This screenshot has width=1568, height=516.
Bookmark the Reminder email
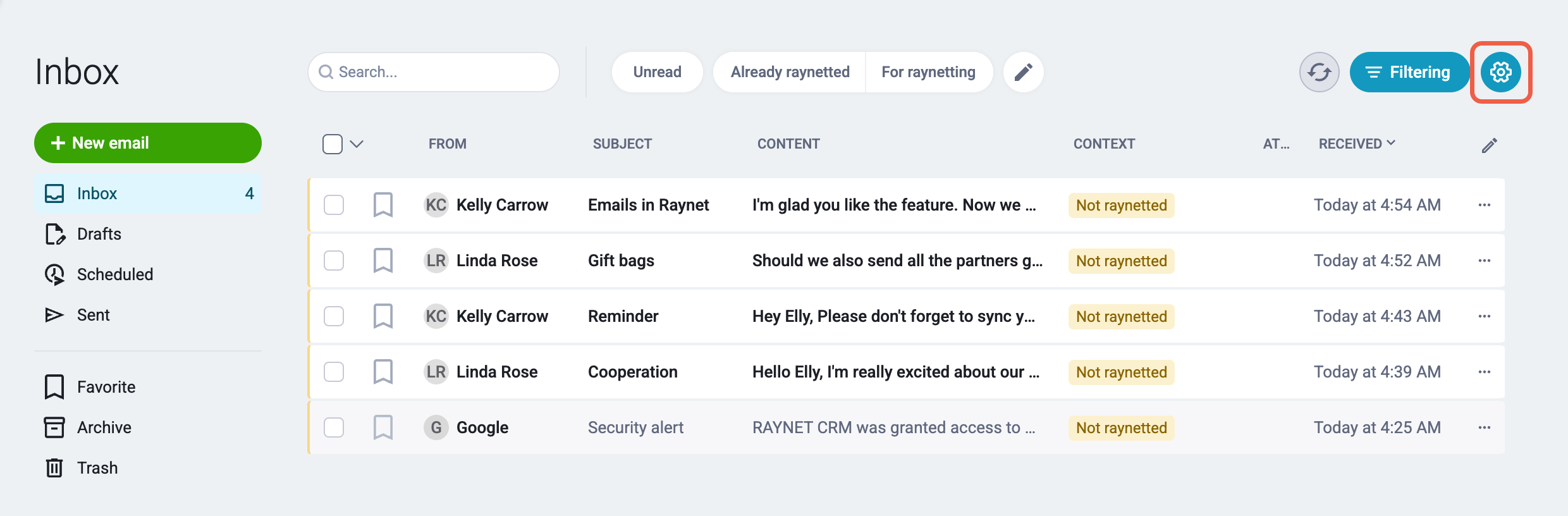point(383,316)
